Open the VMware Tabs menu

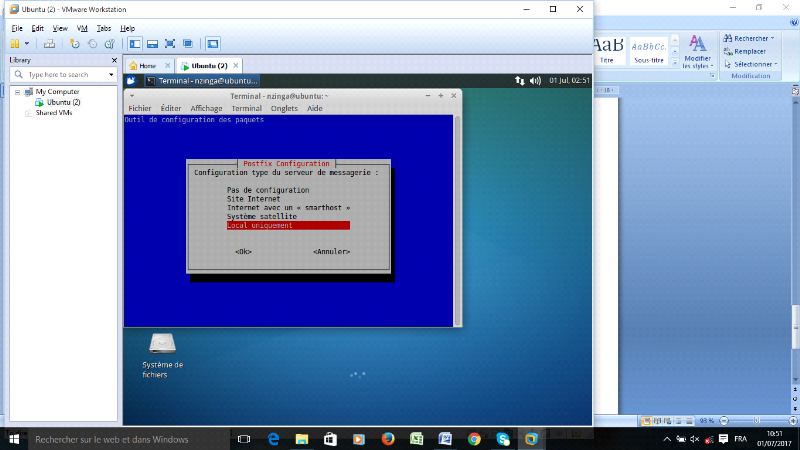pyautogui.click(x=104, y=29)
